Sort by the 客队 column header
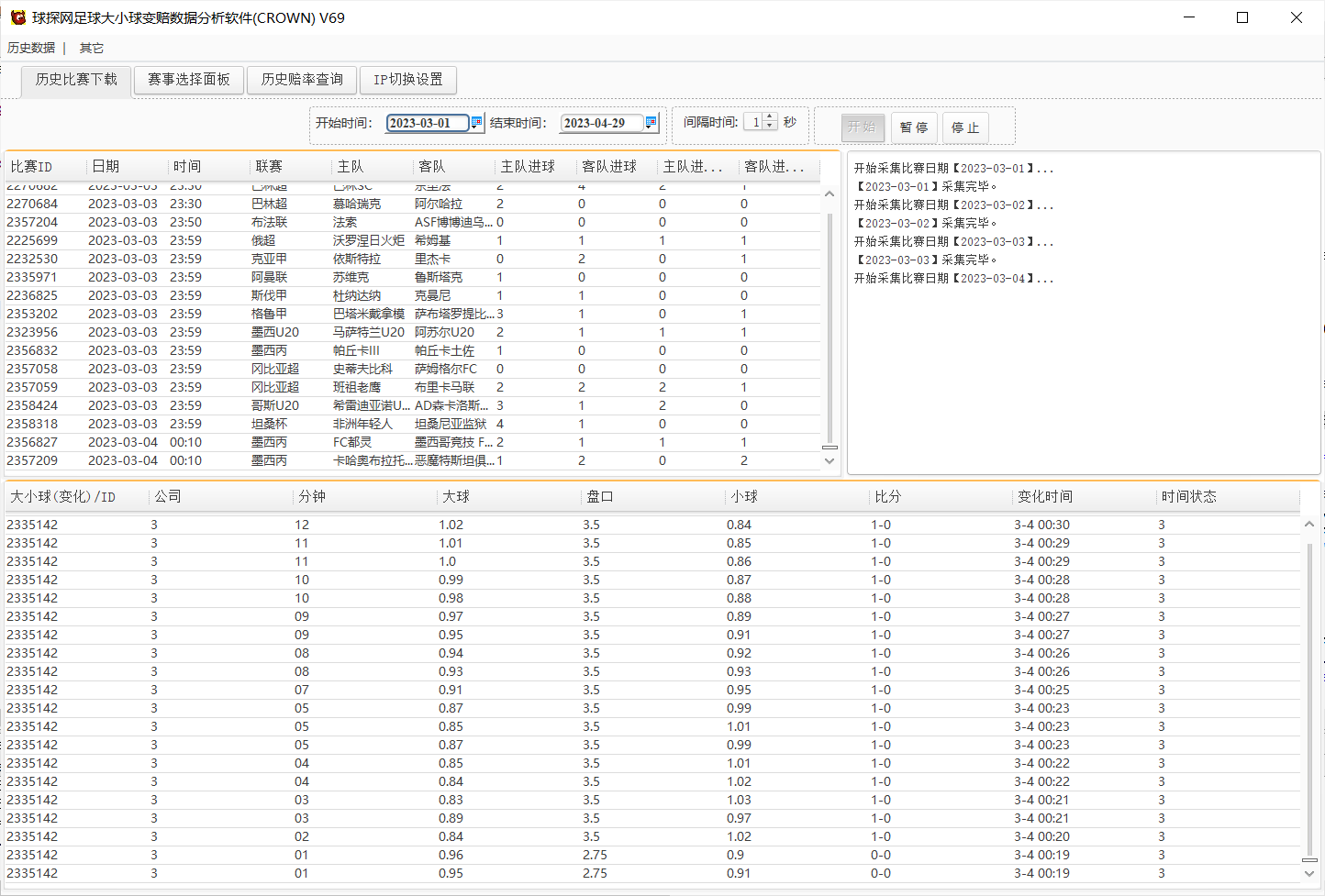Screen dimensions: 1325x896 [x=454, y=166]
